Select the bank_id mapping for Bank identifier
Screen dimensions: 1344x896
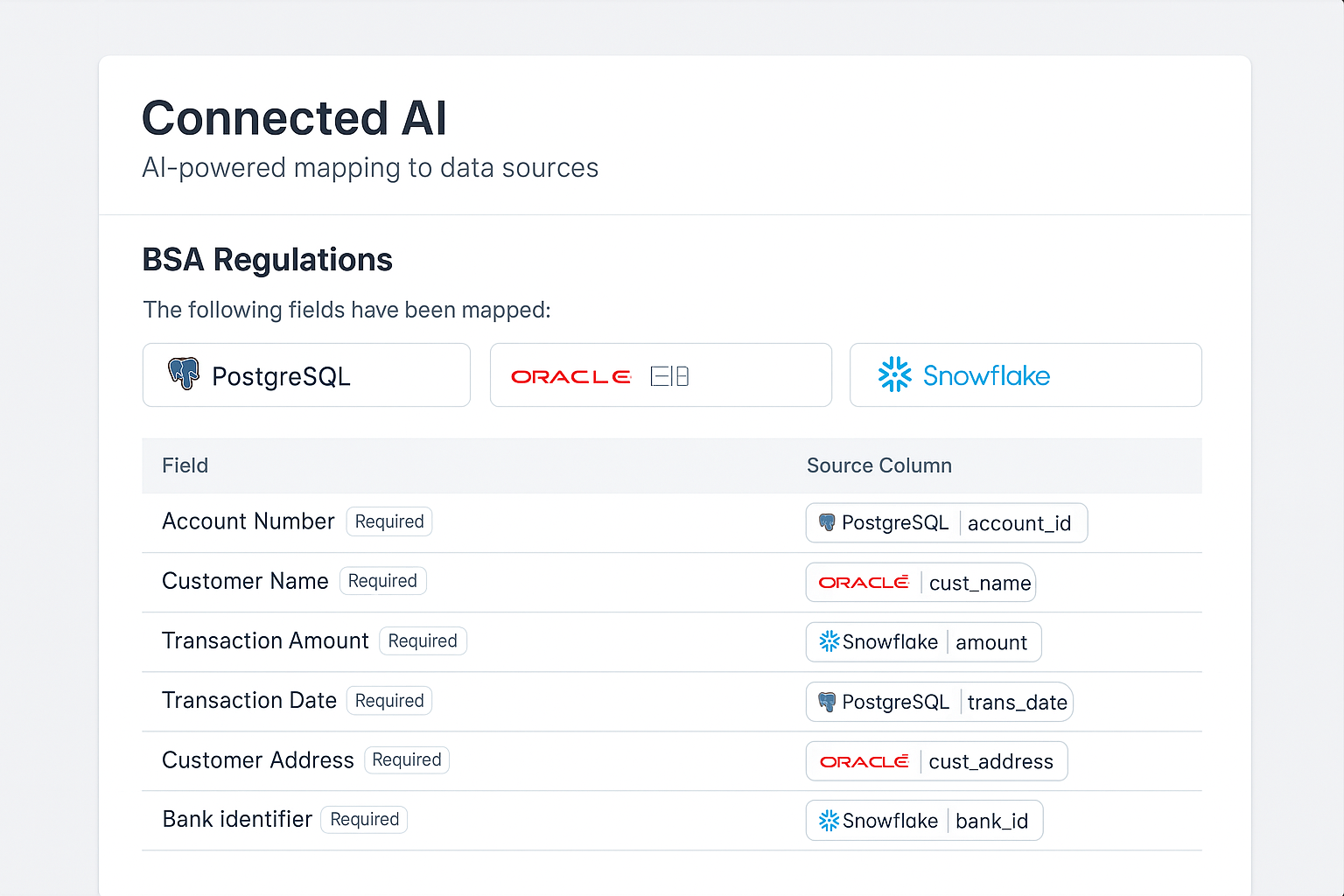[924, 820]
